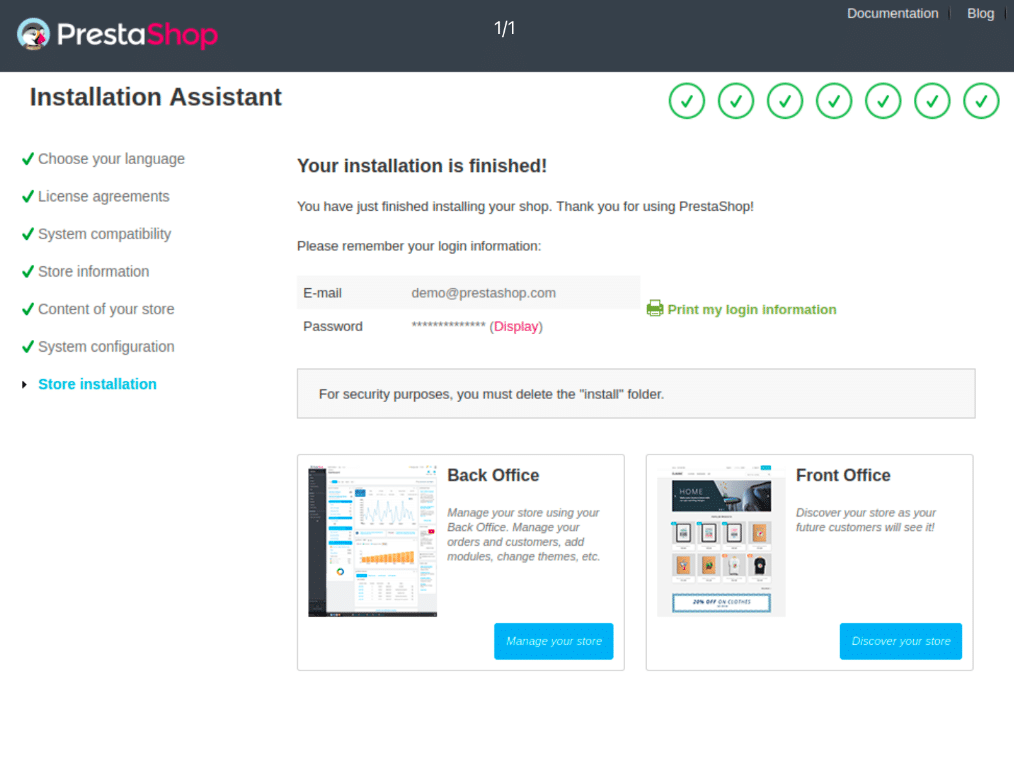
Task: Click the Please remember your login information text
Action: click(x=418, y=246)
